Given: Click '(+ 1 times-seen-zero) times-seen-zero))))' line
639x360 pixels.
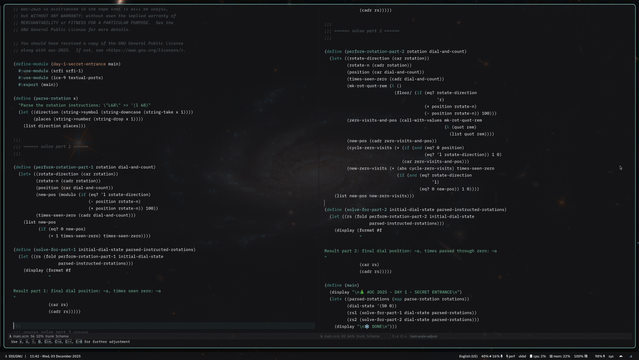Looking at the screenshot, I should pyautogui.click(x=99, y=236).
